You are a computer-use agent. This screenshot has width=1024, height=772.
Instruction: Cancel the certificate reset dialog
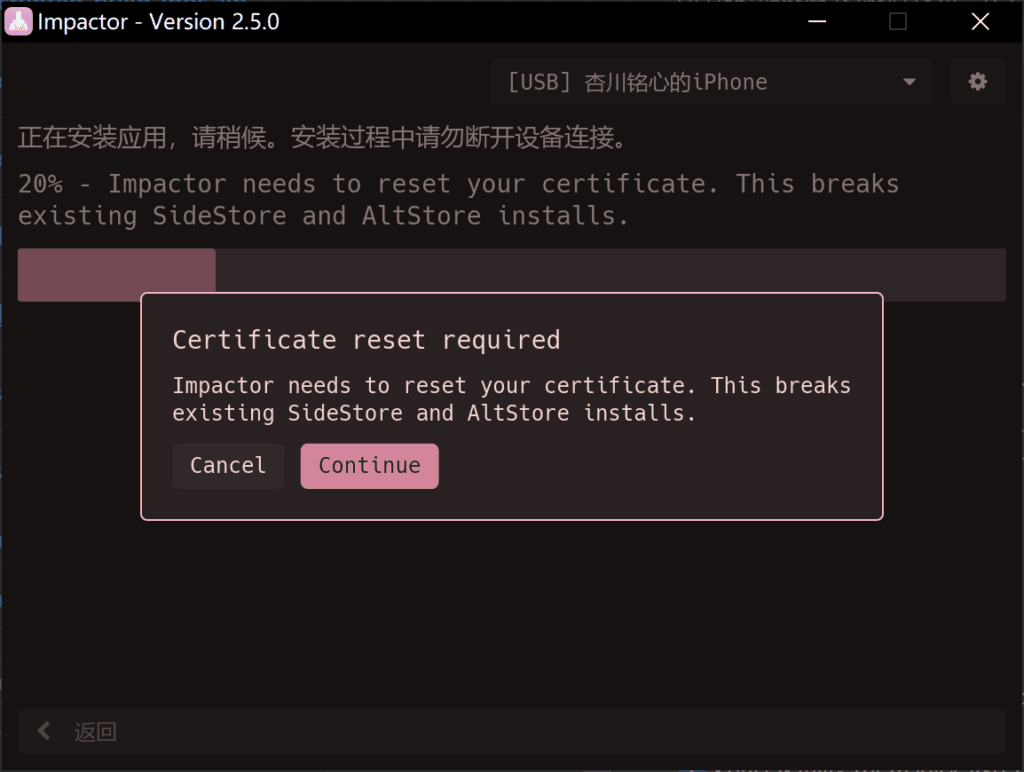click(x=228, y=466)
